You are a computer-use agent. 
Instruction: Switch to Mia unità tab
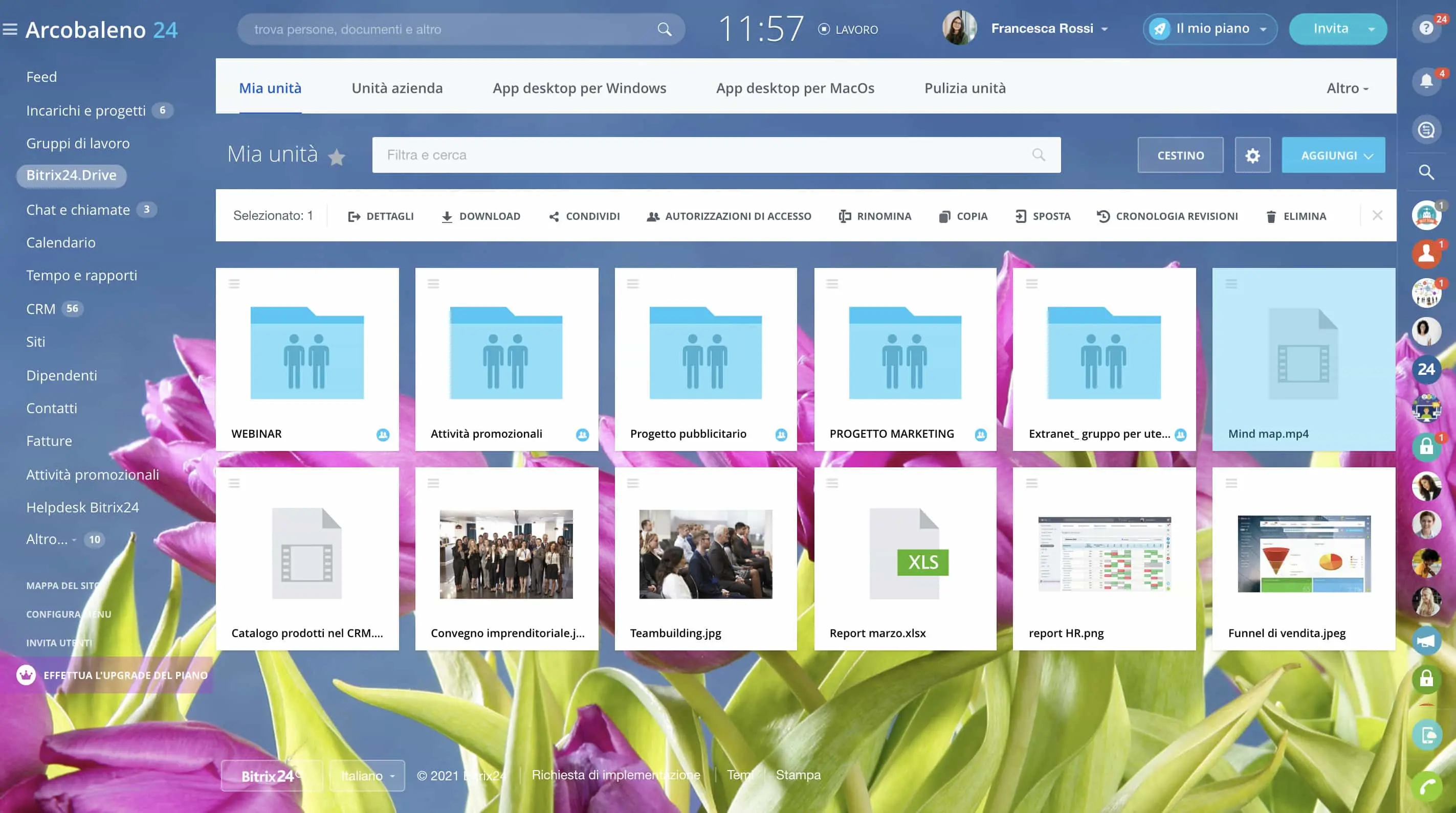270,88
